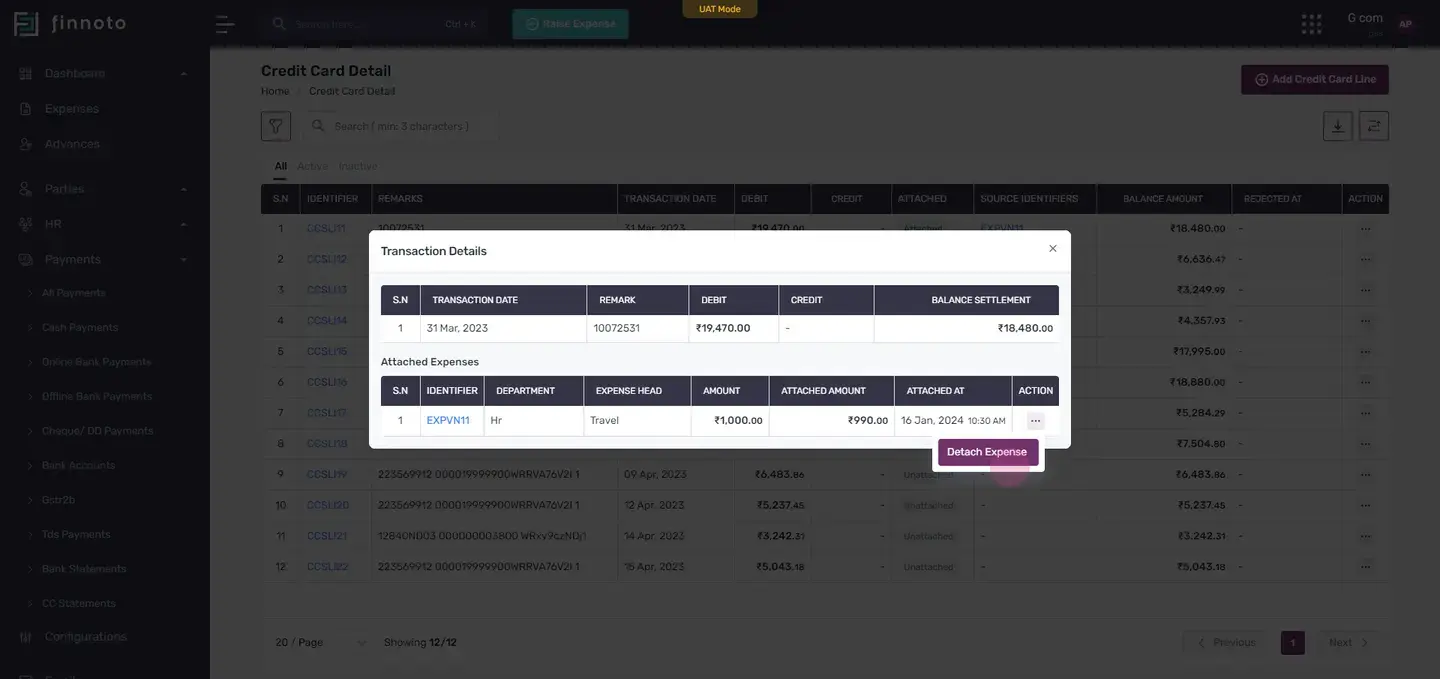Close the Transaction Details dialog
Viewport: 1440px width, 679px height.
point(1052,249)
